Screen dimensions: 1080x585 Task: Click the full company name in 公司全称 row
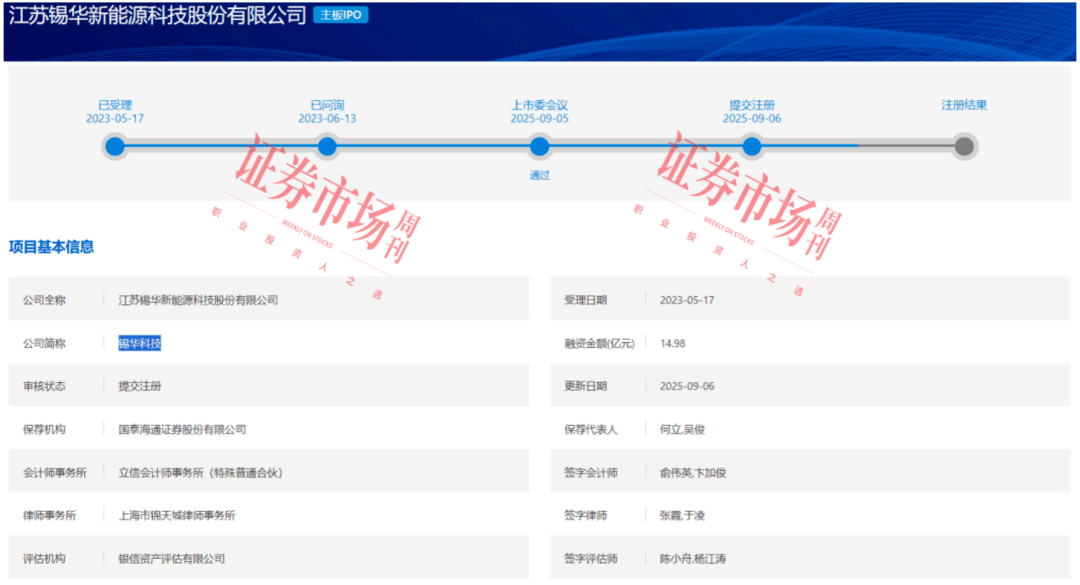(198, 300)
